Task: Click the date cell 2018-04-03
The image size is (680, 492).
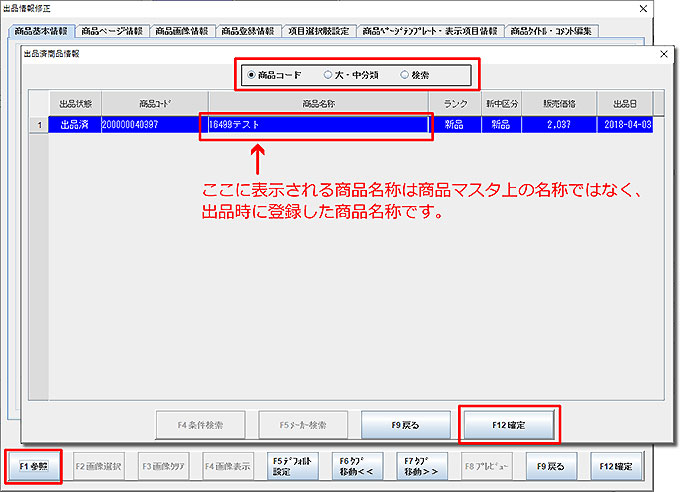Action: 625,125
